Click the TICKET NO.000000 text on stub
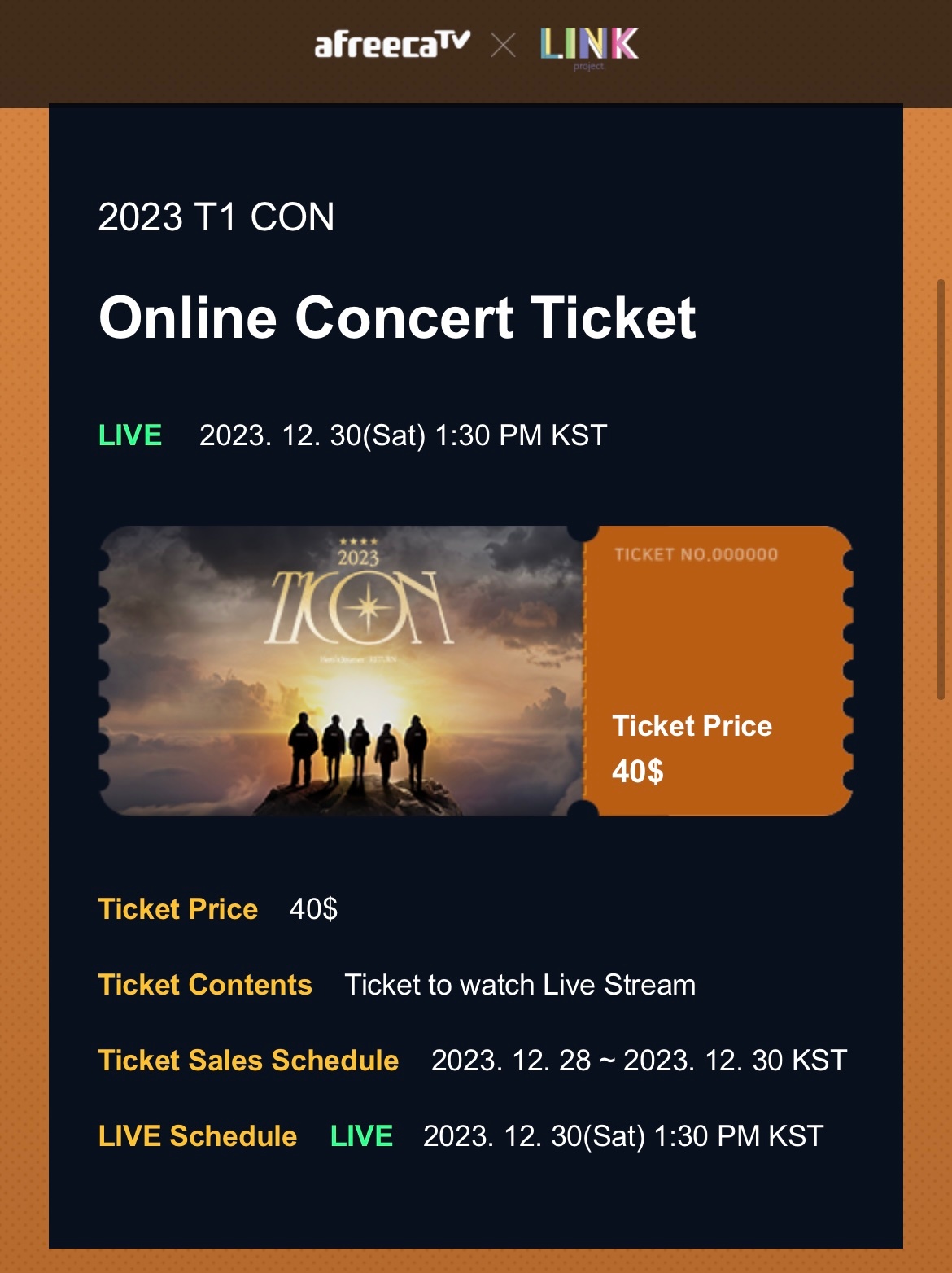Image resolution: width=952 pixels, height=1273 pixels. (x=696, y=555)
